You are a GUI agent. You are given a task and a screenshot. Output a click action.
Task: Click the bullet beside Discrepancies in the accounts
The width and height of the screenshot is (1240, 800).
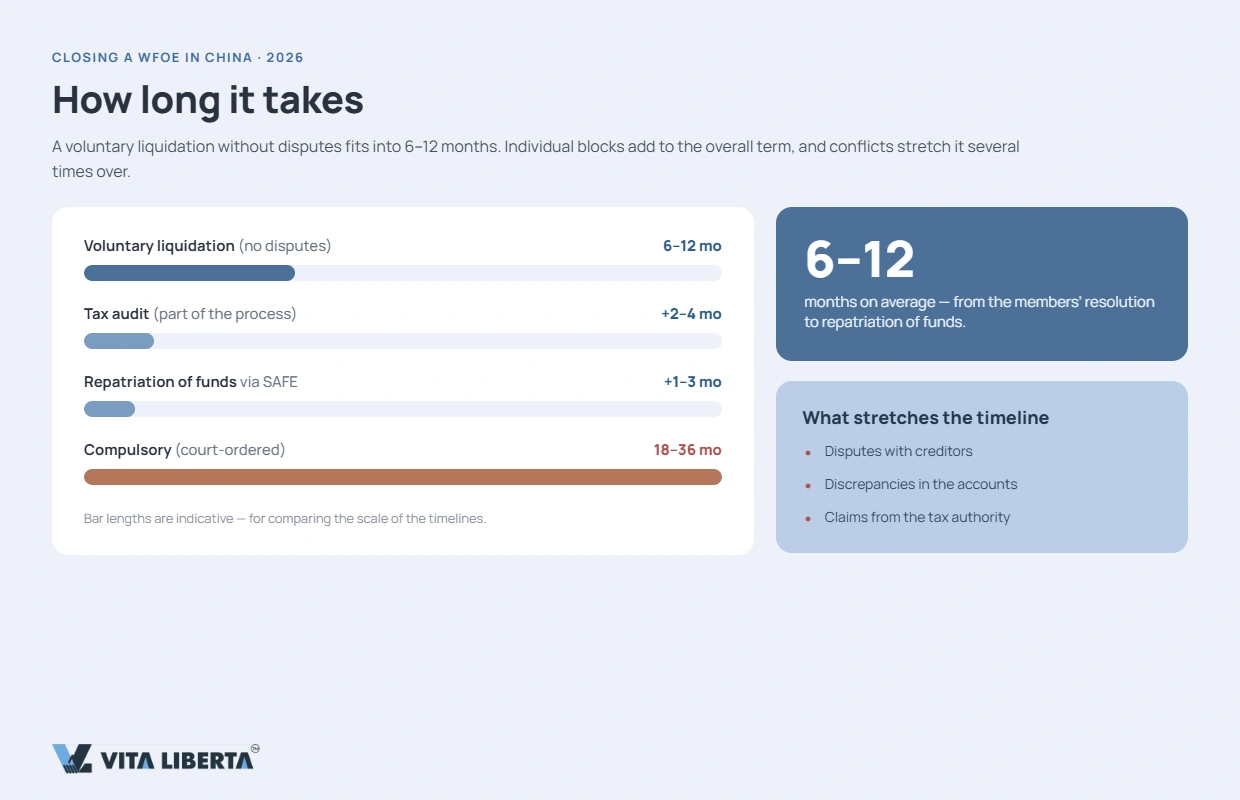[808, 485]
